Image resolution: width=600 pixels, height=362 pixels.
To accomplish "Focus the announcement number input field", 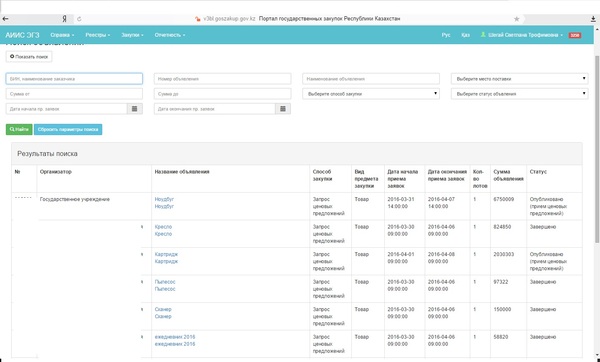I will point(222,79).
